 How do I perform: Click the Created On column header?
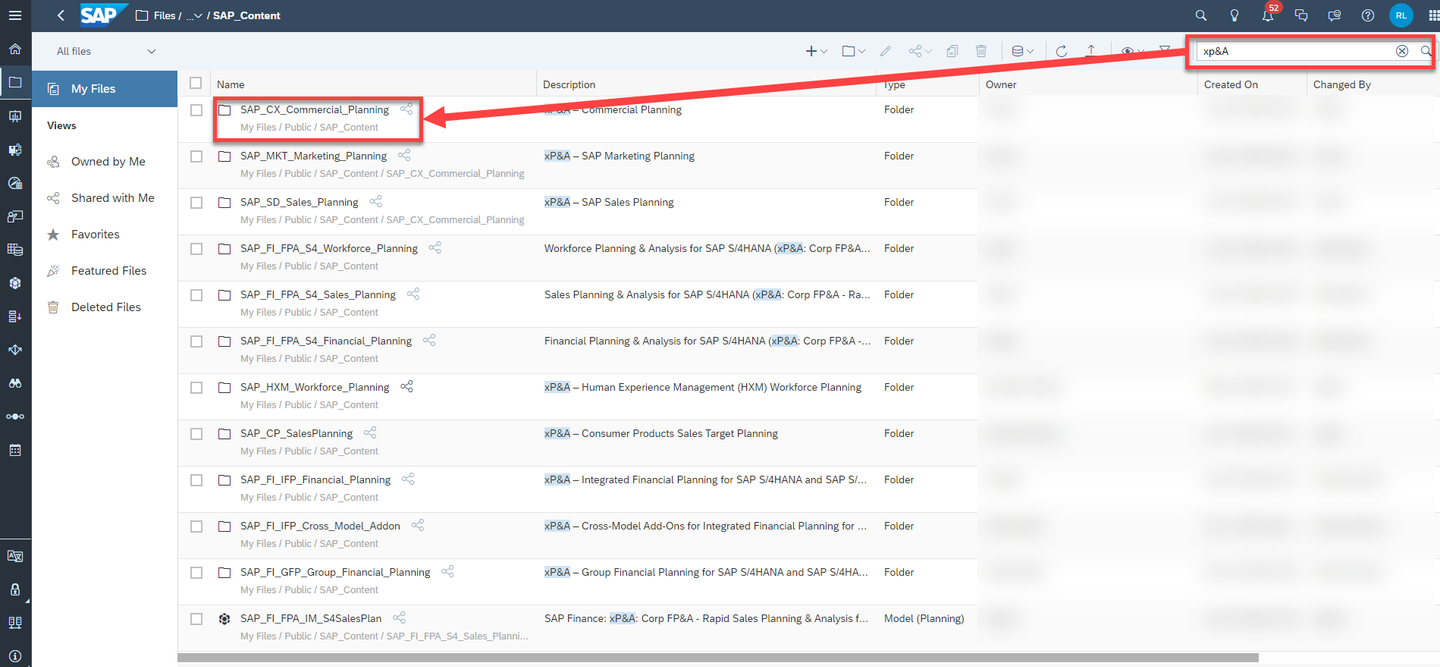[1231, 85]
